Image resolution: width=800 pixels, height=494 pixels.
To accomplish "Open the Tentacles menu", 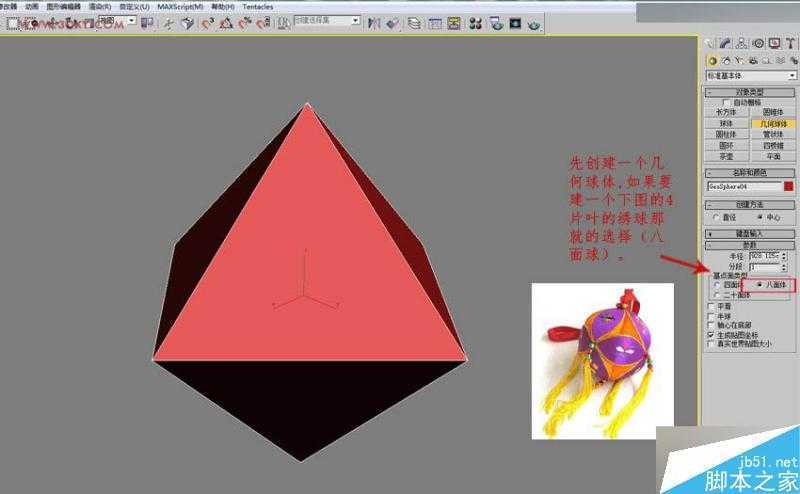I will [258, 7].
